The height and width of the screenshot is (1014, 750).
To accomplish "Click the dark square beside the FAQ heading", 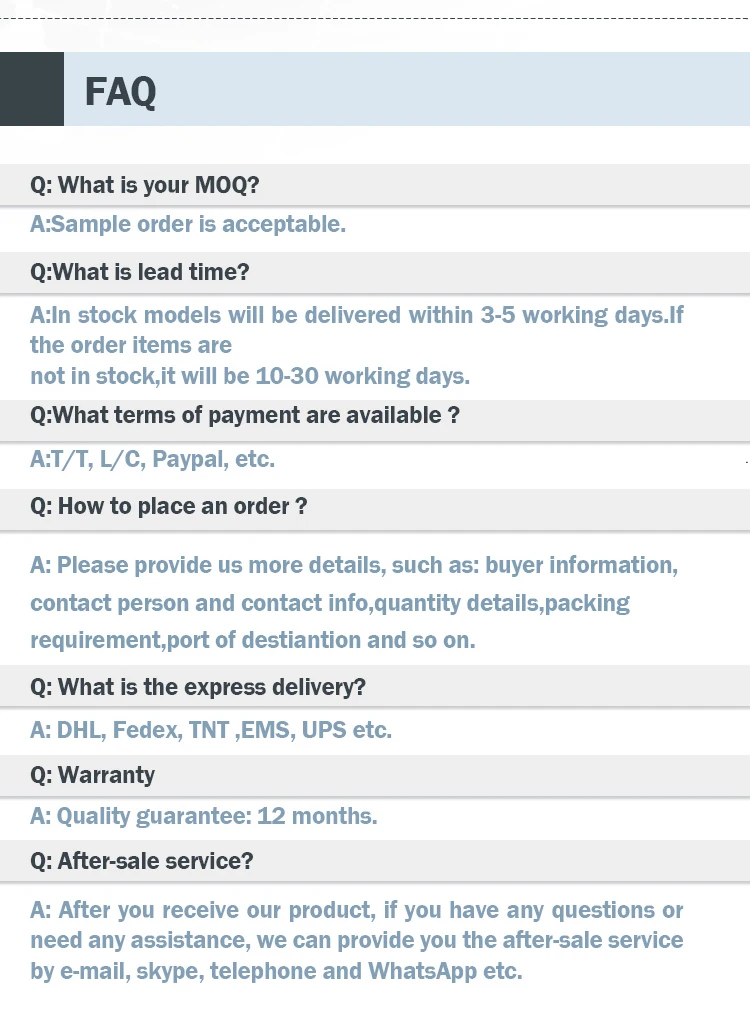I will pyautogui.click(x=31, y=89).
